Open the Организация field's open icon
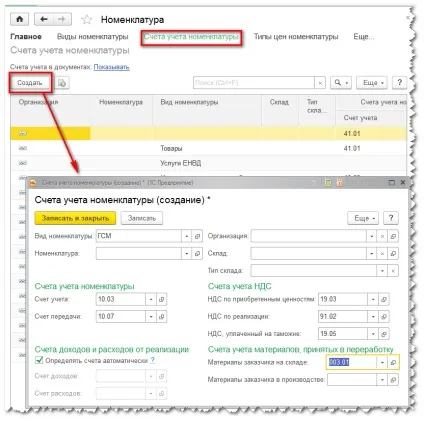The image size is (424, 421). (393, 236)
